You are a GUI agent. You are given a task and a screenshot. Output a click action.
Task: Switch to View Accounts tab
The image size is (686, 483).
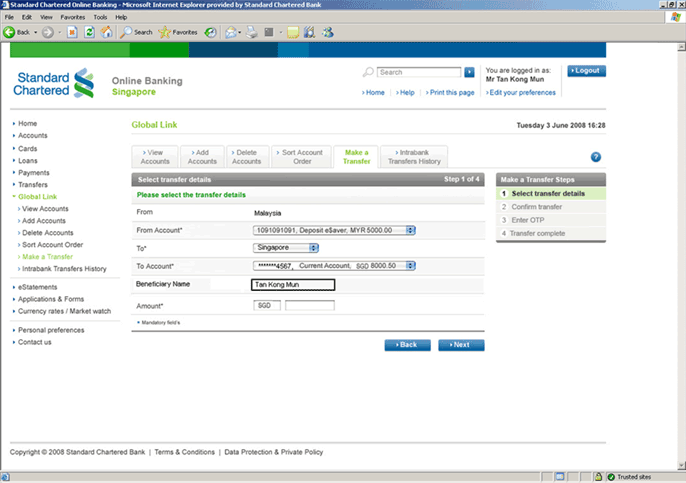click(x=155, y=157)
